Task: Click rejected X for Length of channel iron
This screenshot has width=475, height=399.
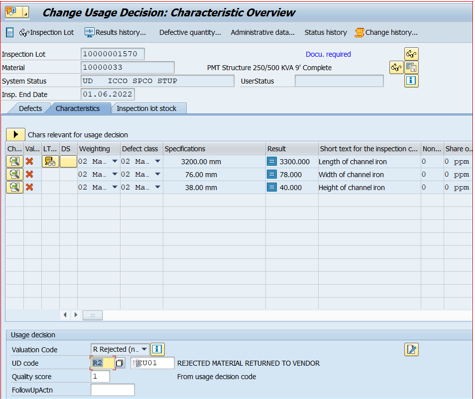Action: tap(29, 162)
